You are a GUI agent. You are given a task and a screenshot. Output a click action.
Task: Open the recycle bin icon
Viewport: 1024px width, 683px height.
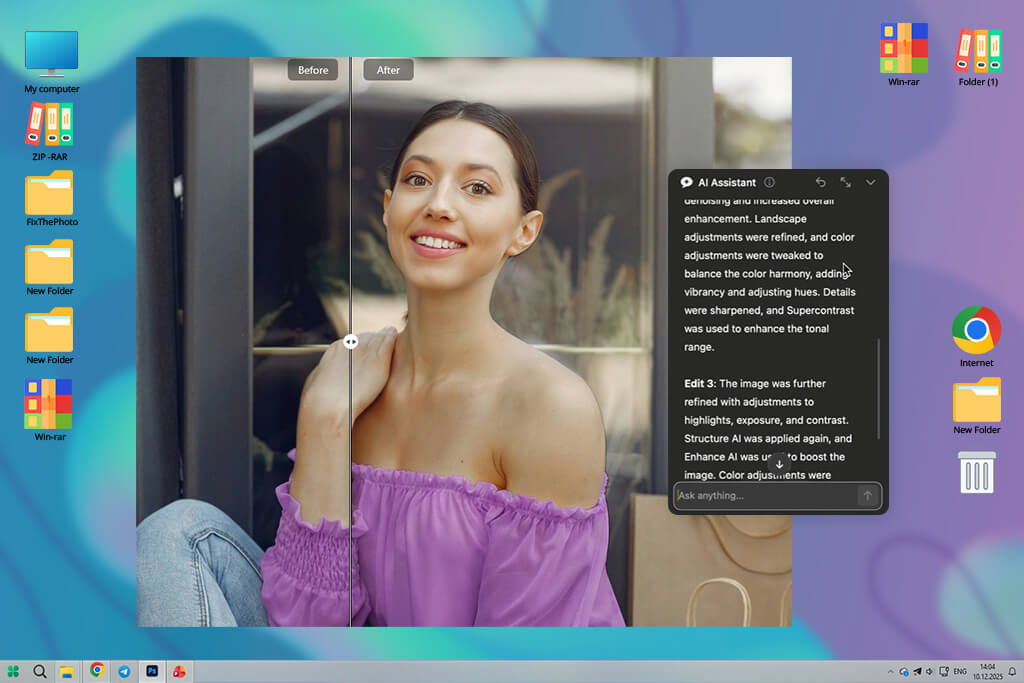(x=976, y=472)
